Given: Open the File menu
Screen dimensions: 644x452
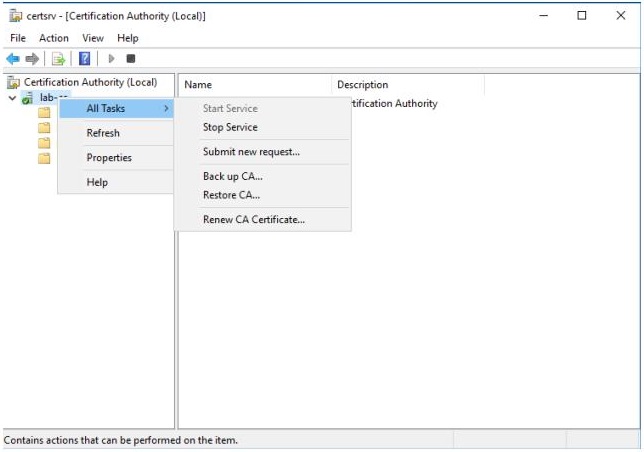Looking at the screenshot, I should click(18, 38).
